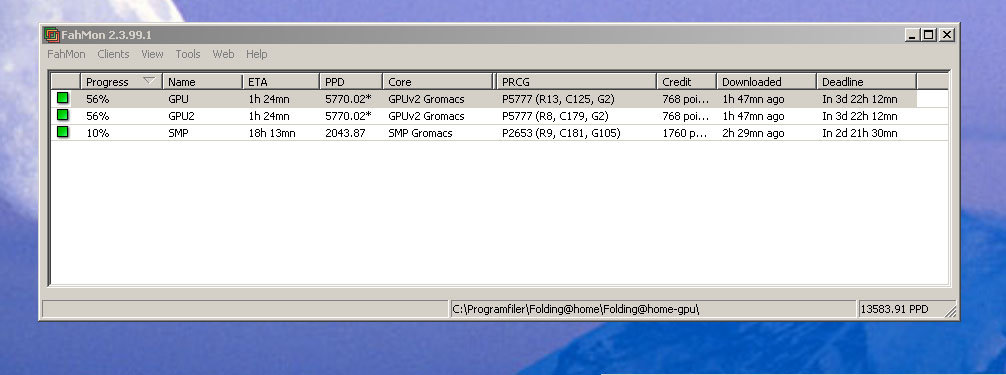Sort by the ETA column header
The image size is (1006, 375).
pyautogui.click(x=280, y=82)
